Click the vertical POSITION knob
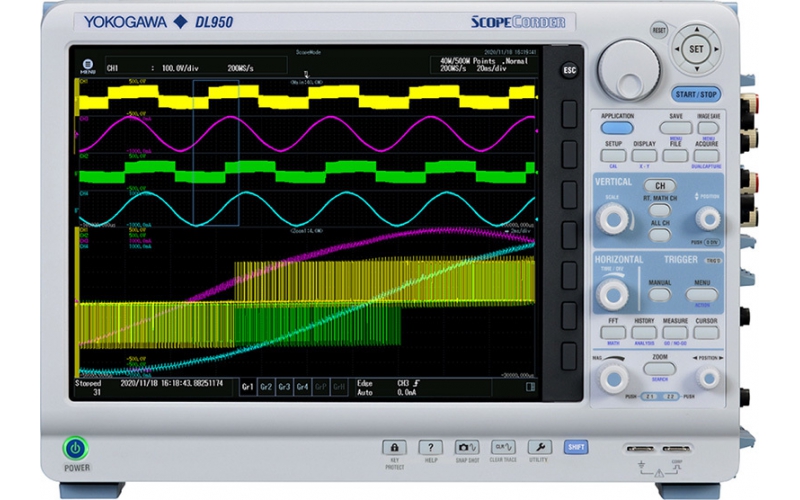Viewport: 800px width, 500px height. point(708,219)
